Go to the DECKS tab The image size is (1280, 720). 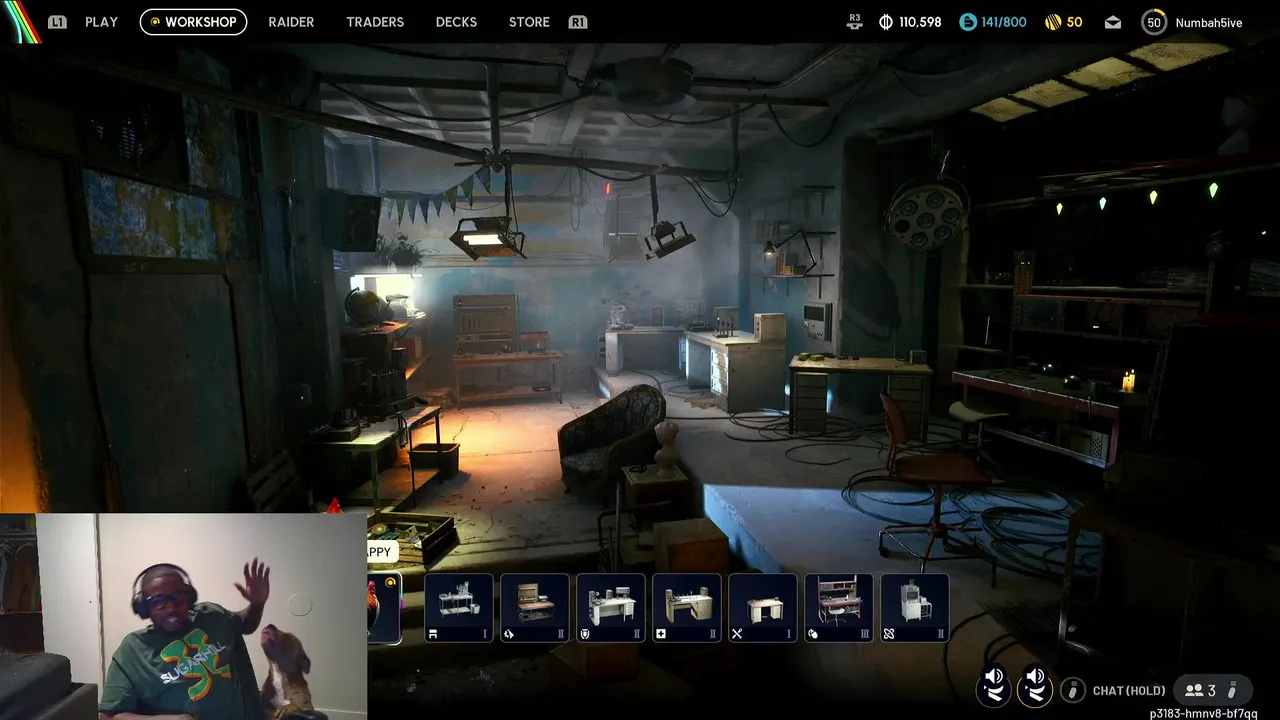point(456,22)
